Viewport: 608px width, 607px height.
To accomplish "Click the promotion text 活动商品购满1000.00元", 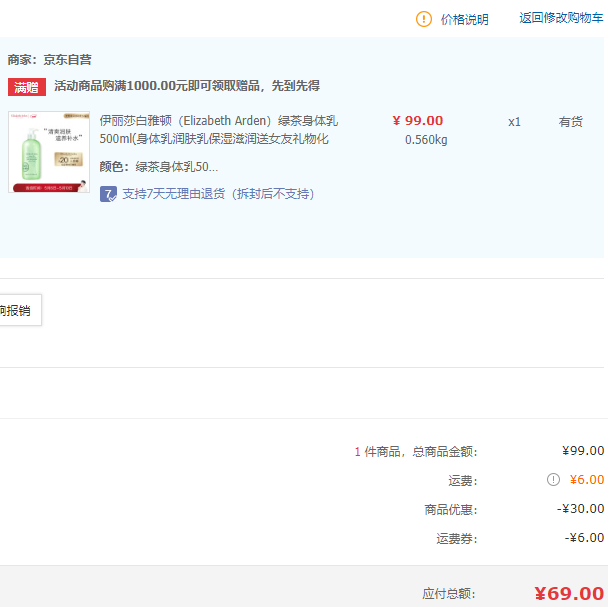I will tap(187, 86).
